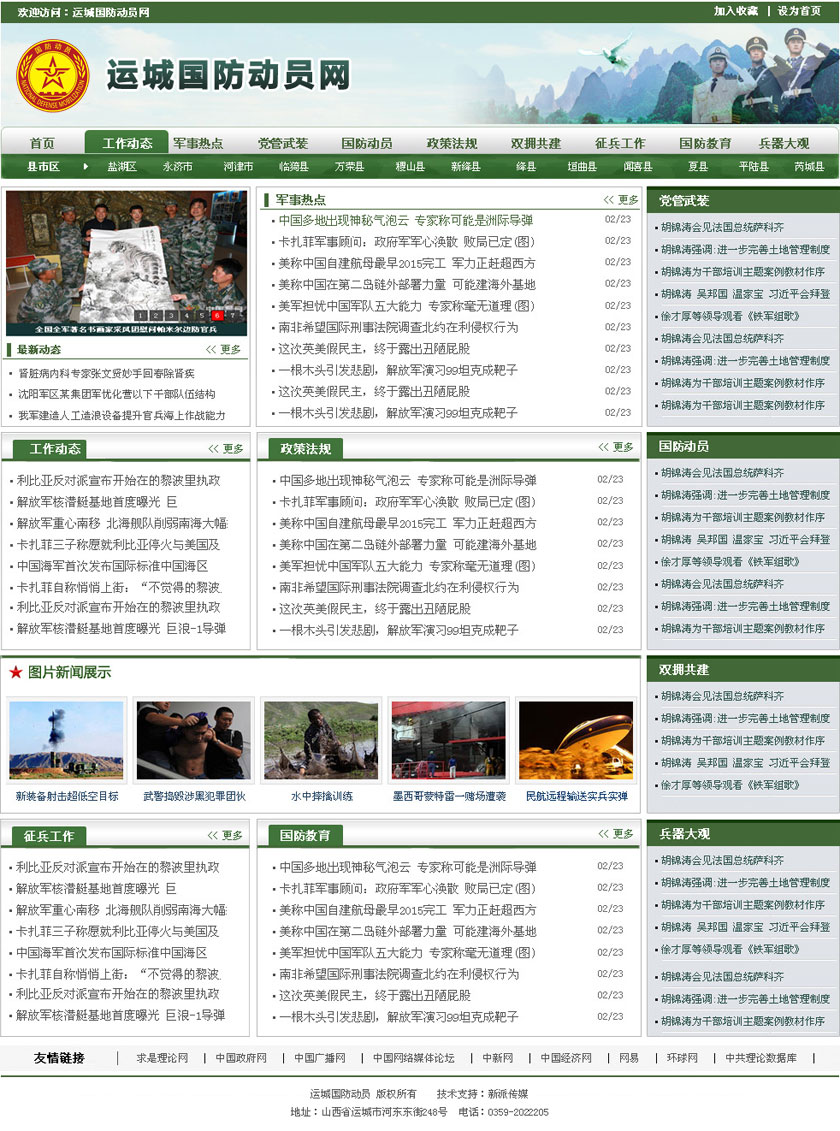This screenshot has height=1131, width=840.
Task: Open 水中摔擒训练 photo thumbnail
Action: 322,739
